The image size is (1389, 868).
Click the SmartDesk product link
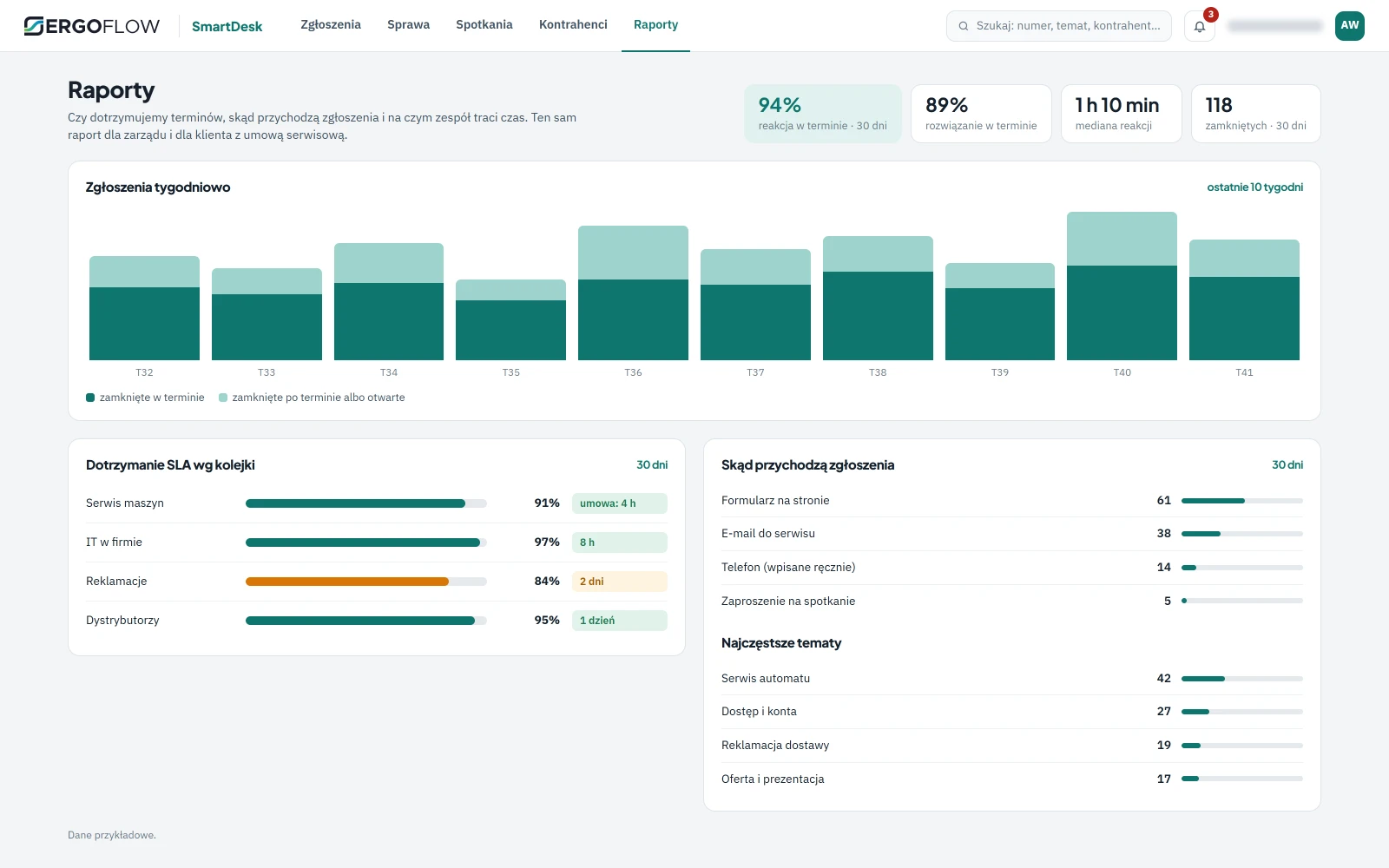[227, 26]
